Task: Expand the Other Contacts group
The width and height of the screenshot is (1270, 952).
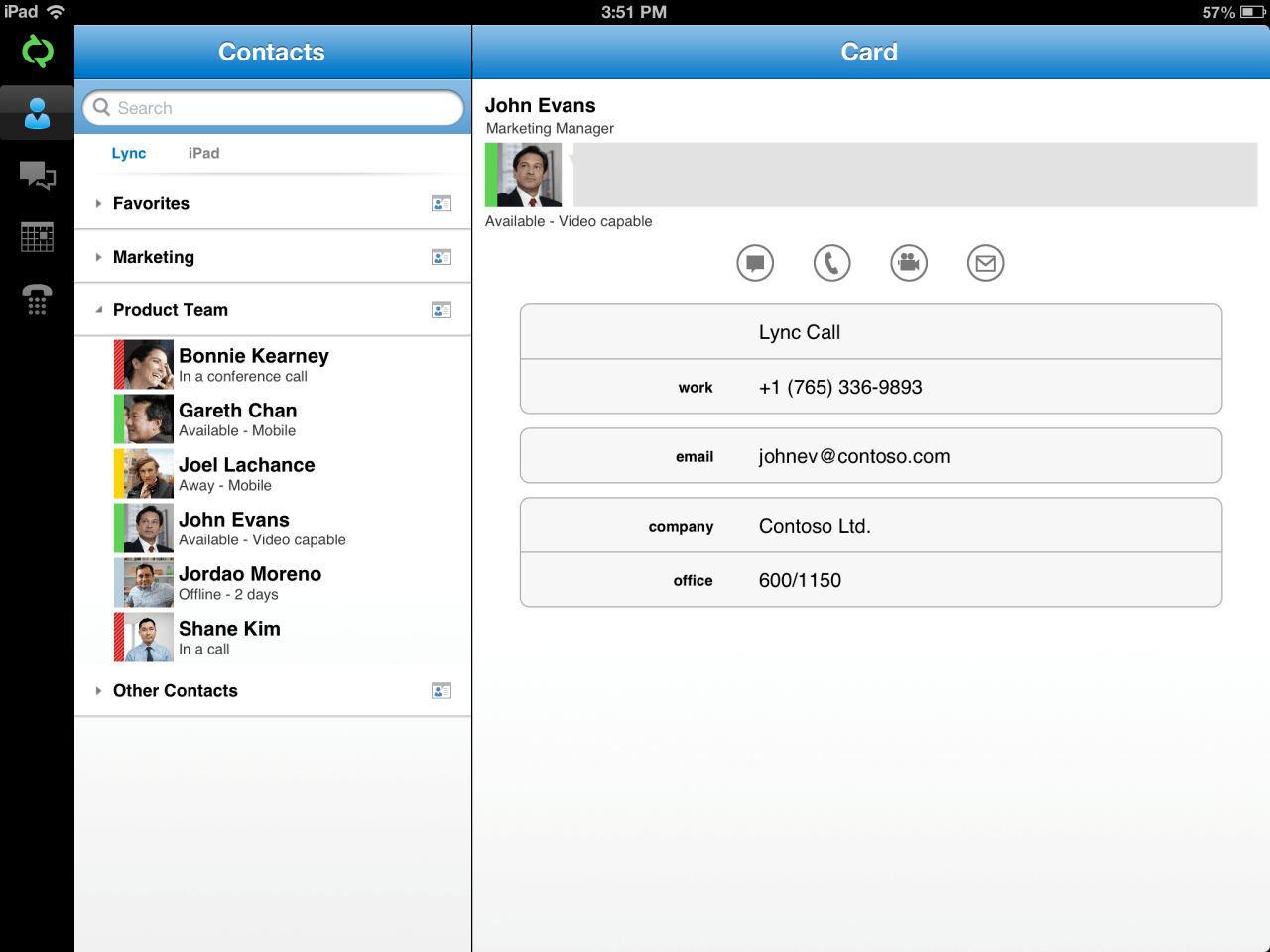Action: pyautogui.click(x=98, y=690)
